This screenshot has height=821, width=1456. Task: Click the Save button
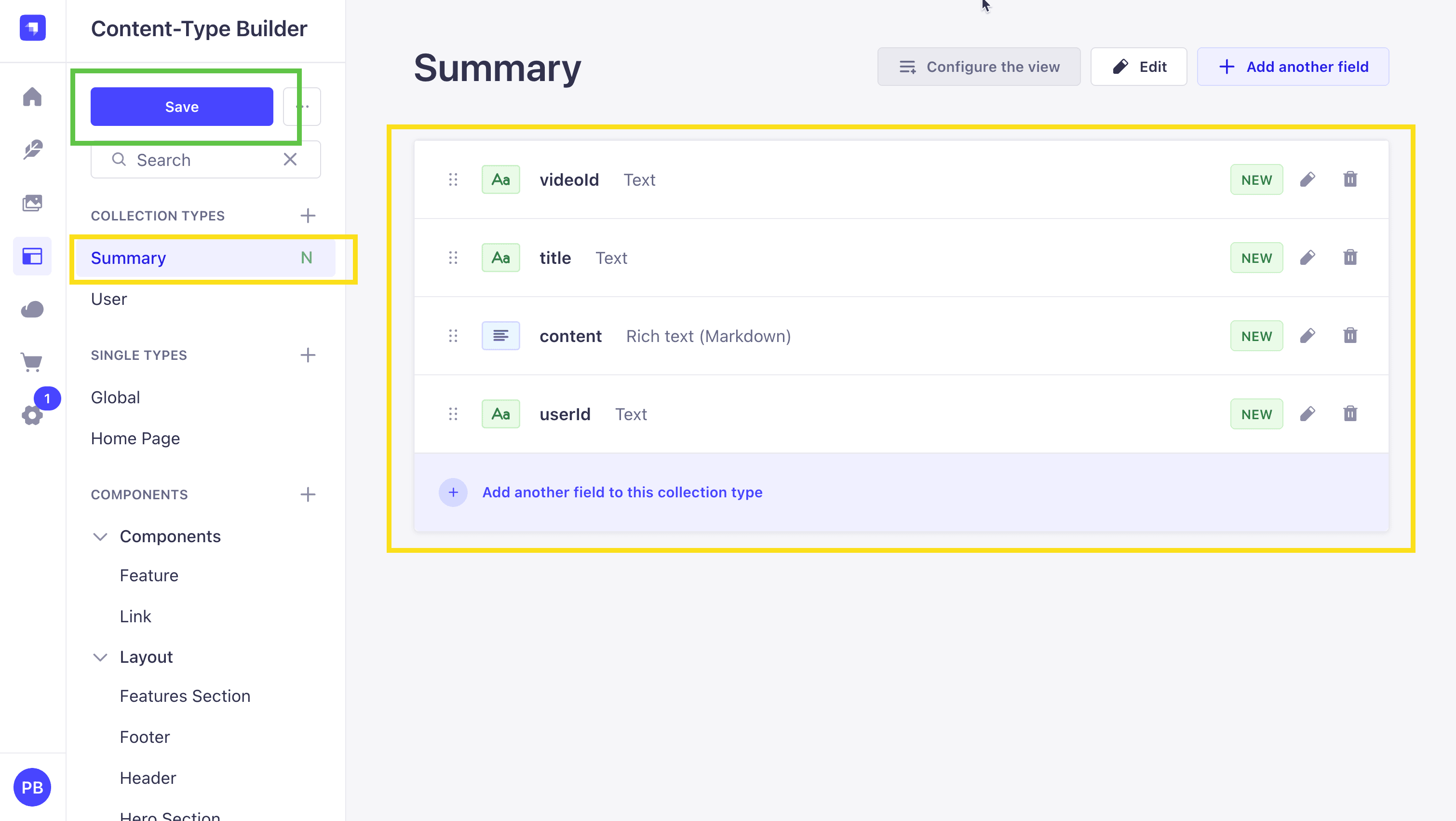(182, 106)
